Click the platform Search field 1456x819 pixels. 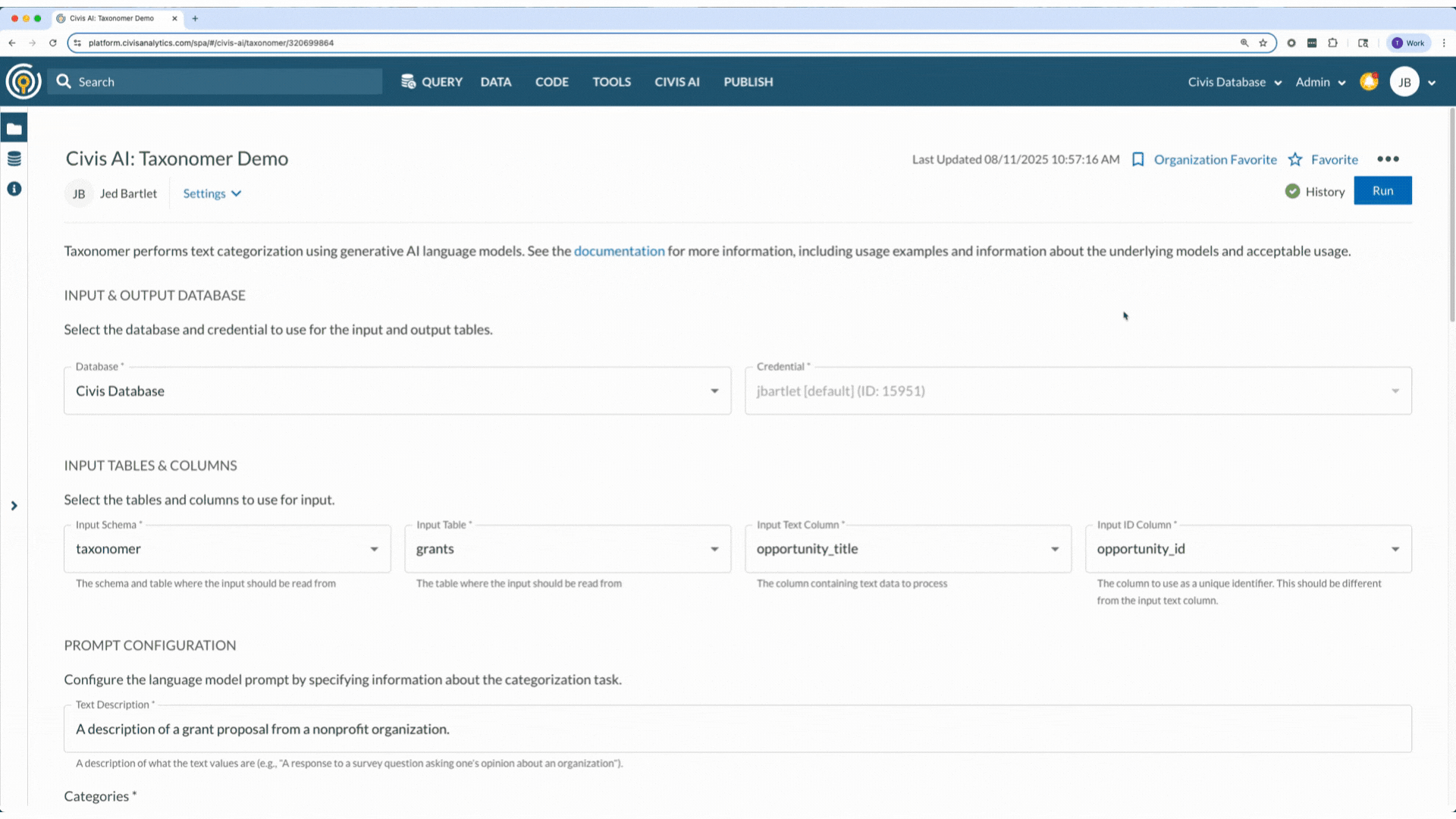tap(215, 81)
